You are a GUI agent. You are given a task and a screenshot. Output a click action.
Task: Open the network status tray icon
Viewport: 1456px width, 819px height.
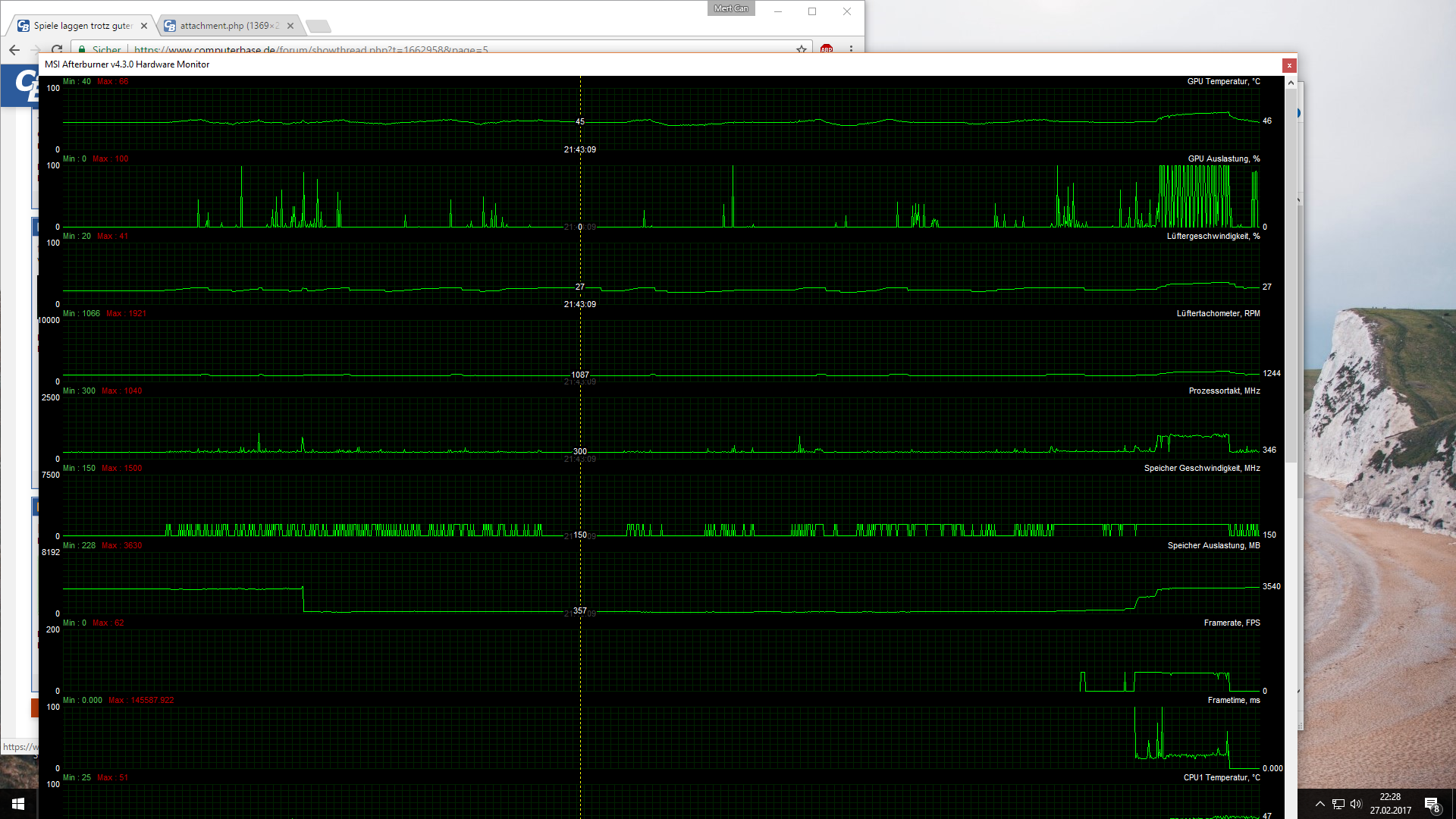pos(1338,804)
